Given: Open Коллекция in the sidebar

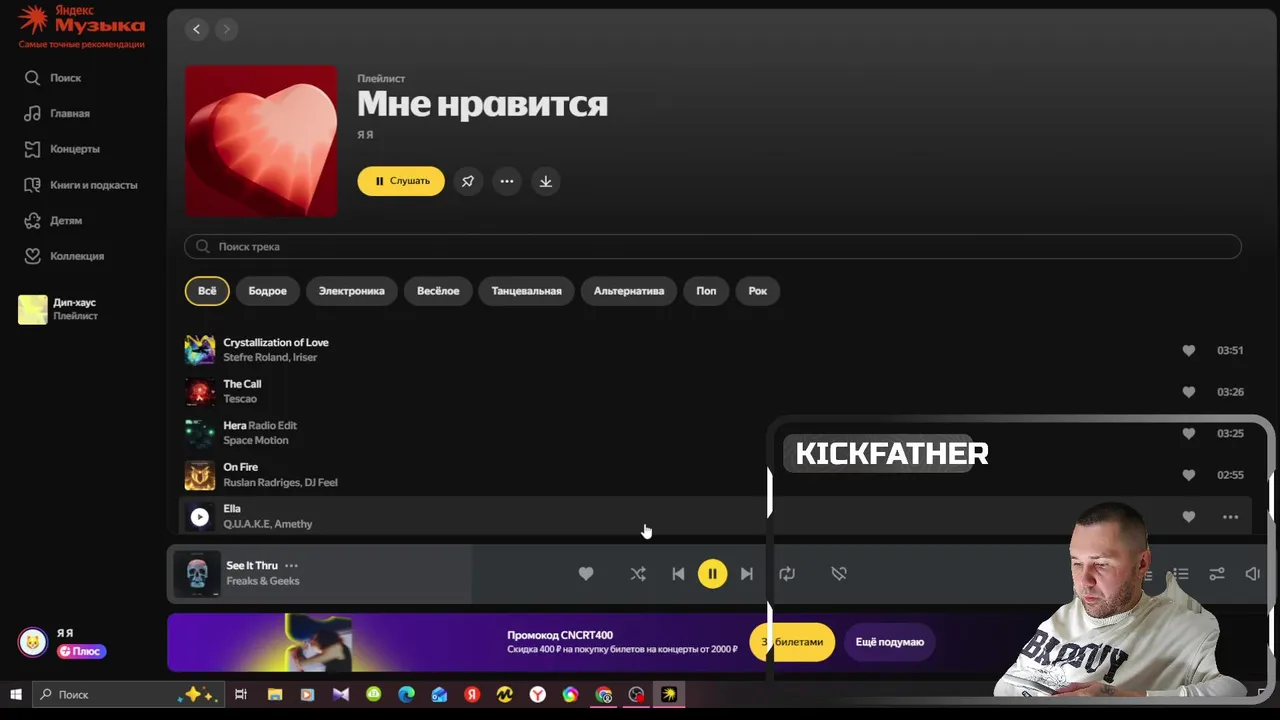Looking at the screenshot, I should tap(64, 256).
